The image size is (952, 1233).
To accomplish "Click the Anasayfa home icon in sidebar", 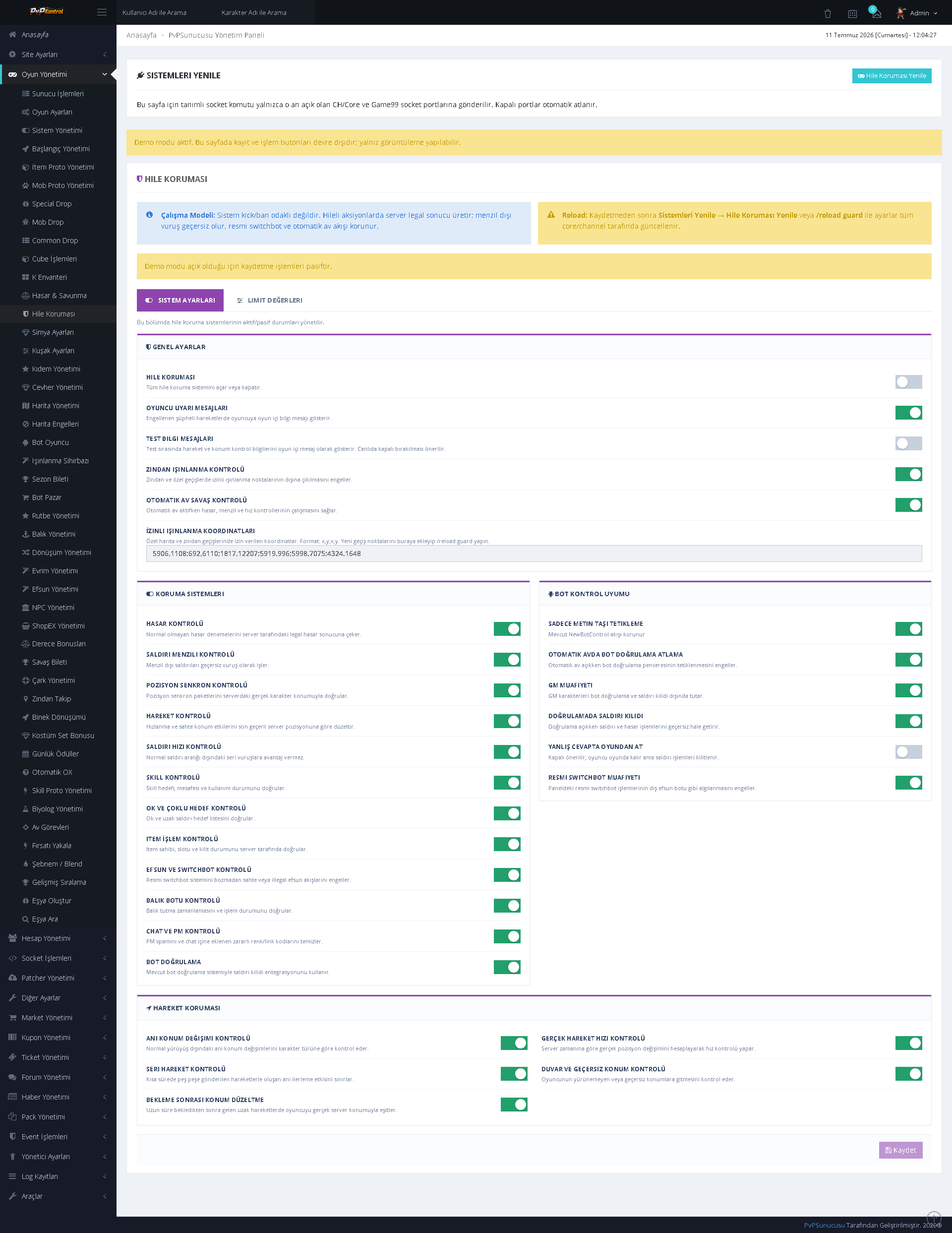I will tap(12, 34).
